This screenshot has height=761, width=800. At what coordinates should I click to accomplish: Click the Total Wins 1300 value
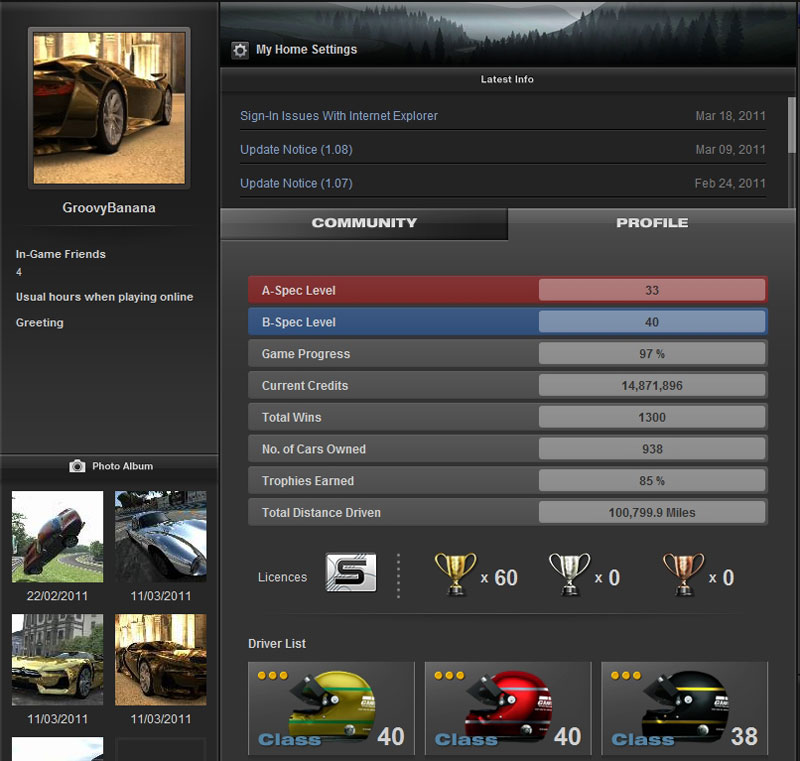[652, 417]
